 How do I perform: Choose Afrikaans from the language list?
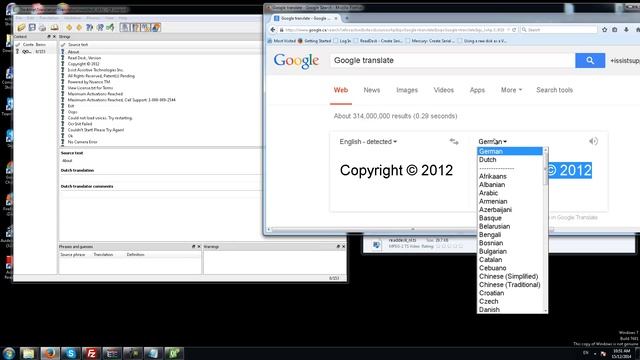click(x=510, y=176)
